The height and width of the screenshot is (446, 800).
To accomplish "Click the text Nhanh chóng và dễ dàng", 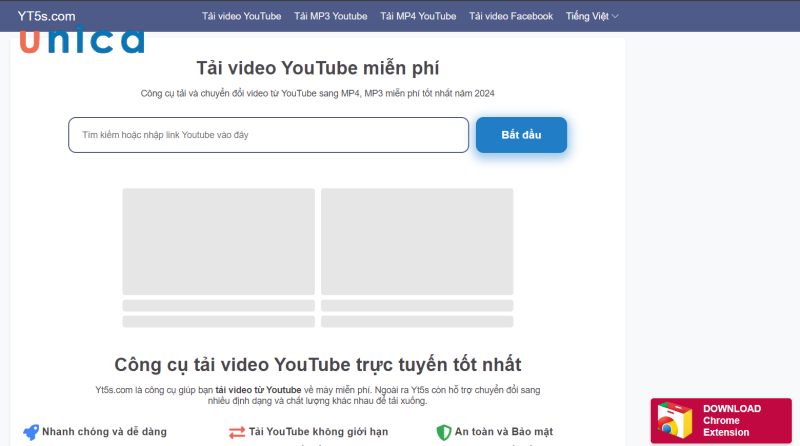I will click(x=104, y=432).
